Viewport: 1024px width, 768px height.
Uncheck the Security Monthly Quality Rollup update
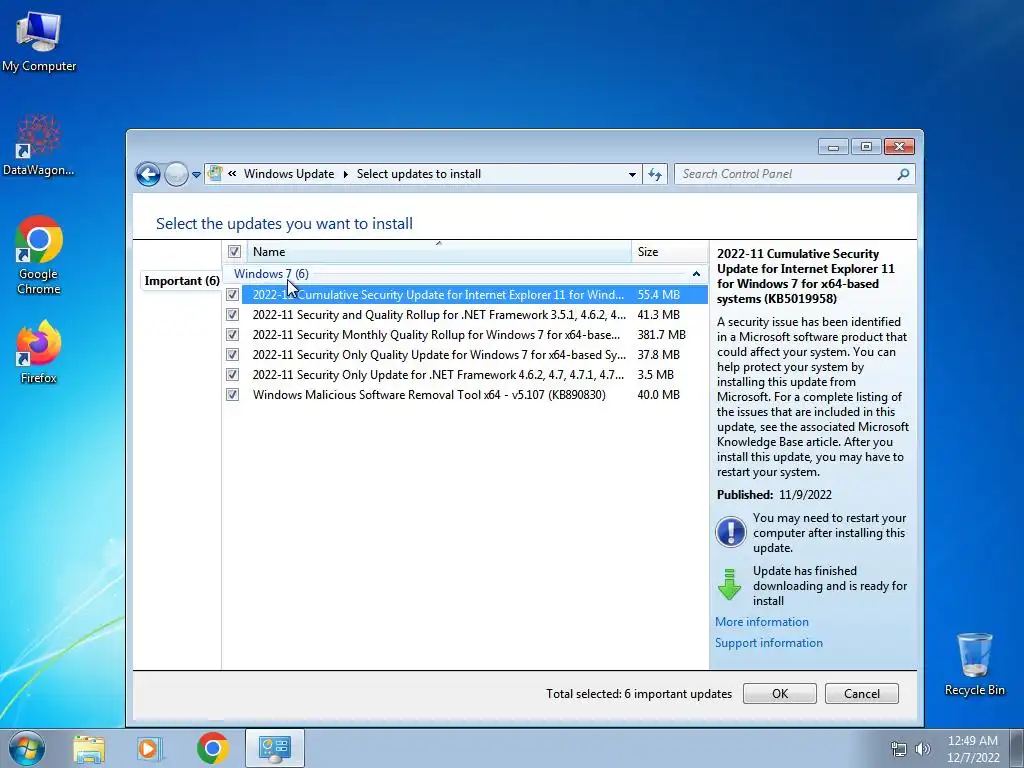[232, 334]
